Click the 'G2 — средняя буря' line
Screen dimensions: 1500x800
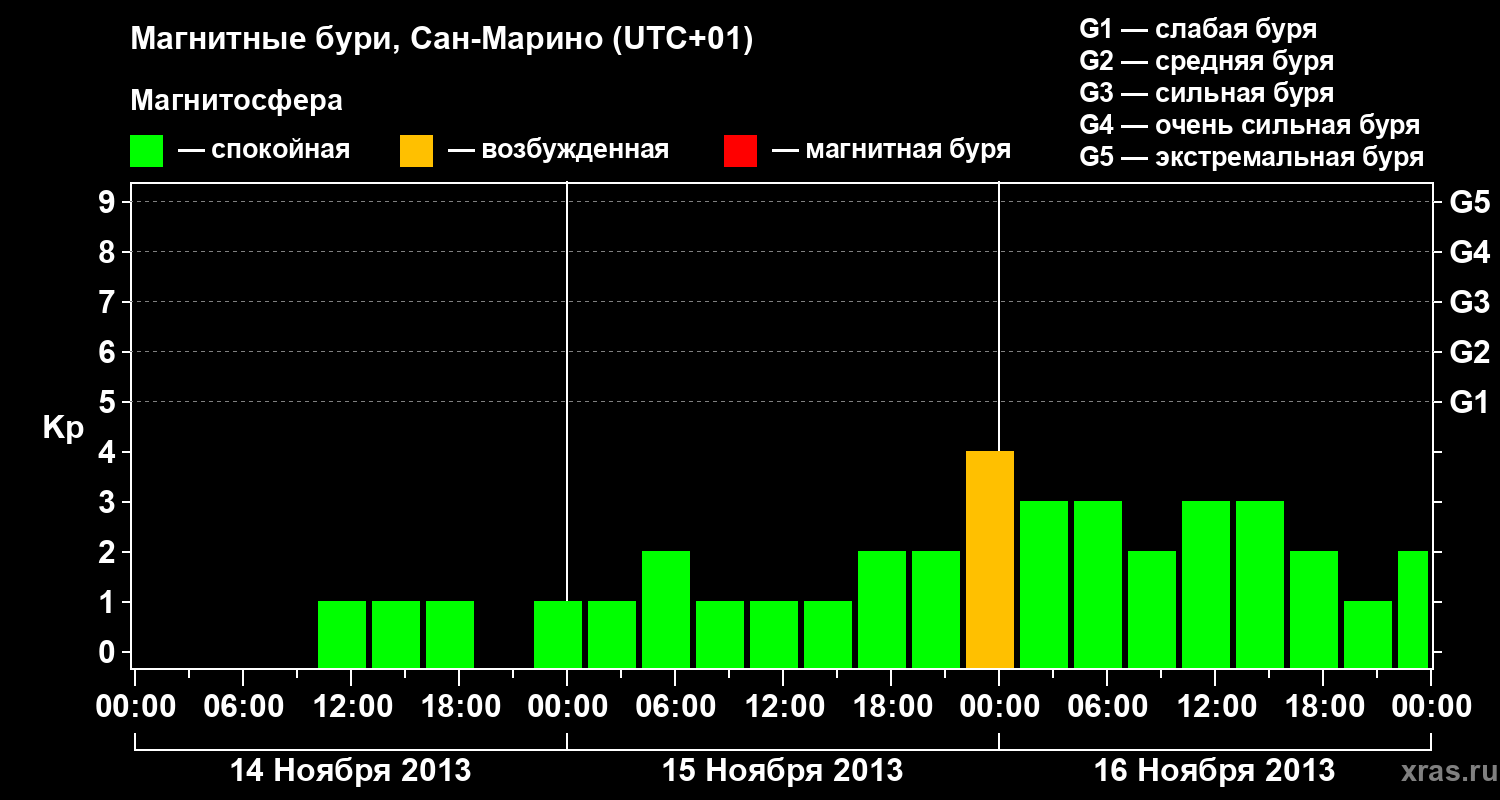(1206, 61)
